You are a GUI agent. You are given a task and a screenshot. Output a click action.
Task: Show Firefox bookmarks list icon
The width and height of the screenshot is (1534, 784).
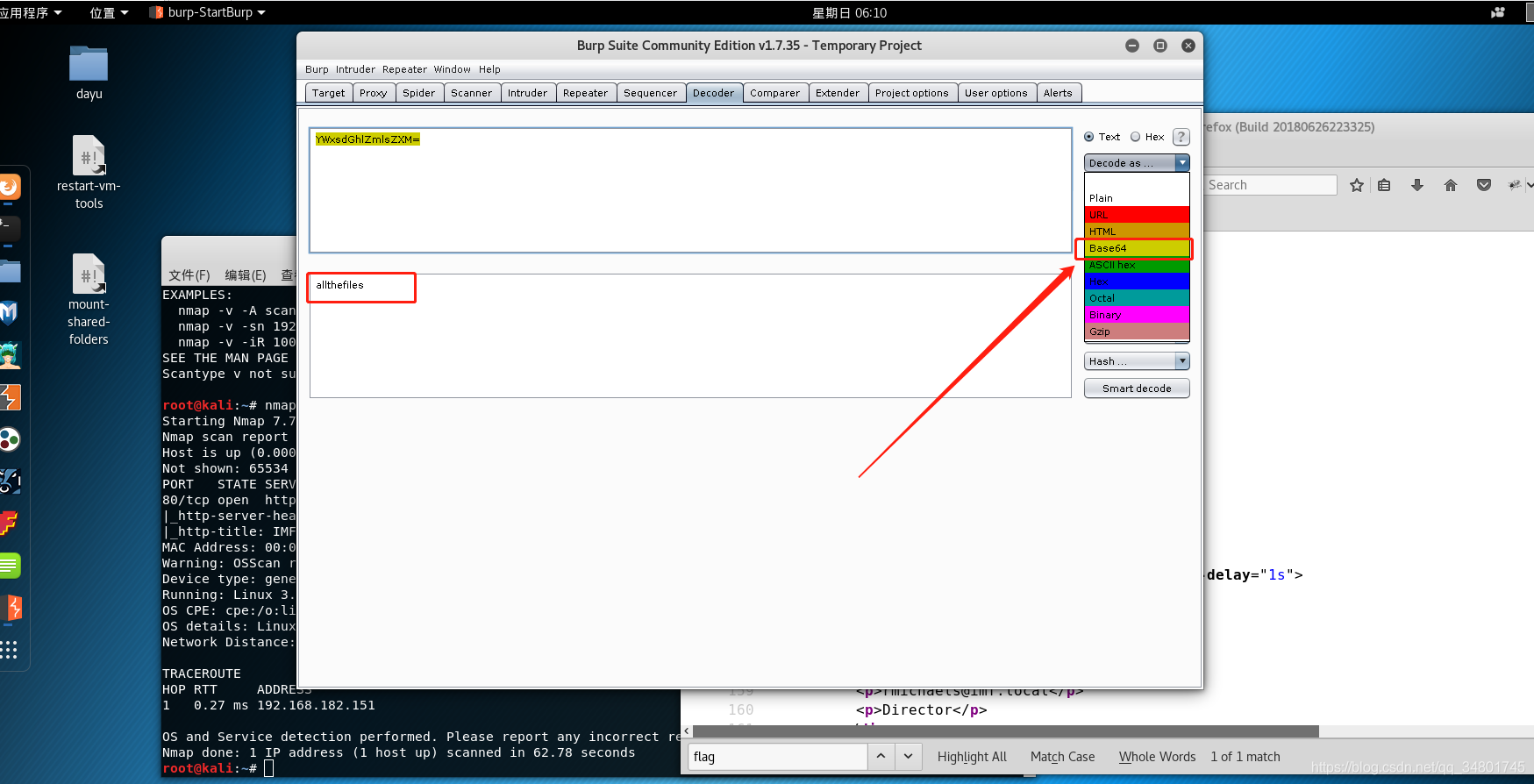1384,185
